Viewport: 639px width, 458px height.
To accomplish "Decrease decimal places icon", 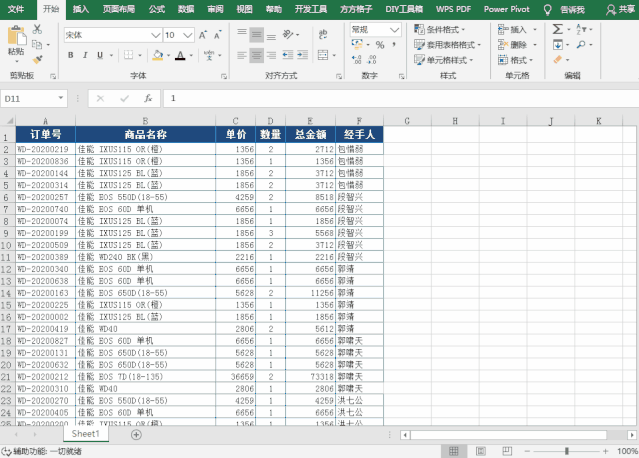I will coord(372,60).
